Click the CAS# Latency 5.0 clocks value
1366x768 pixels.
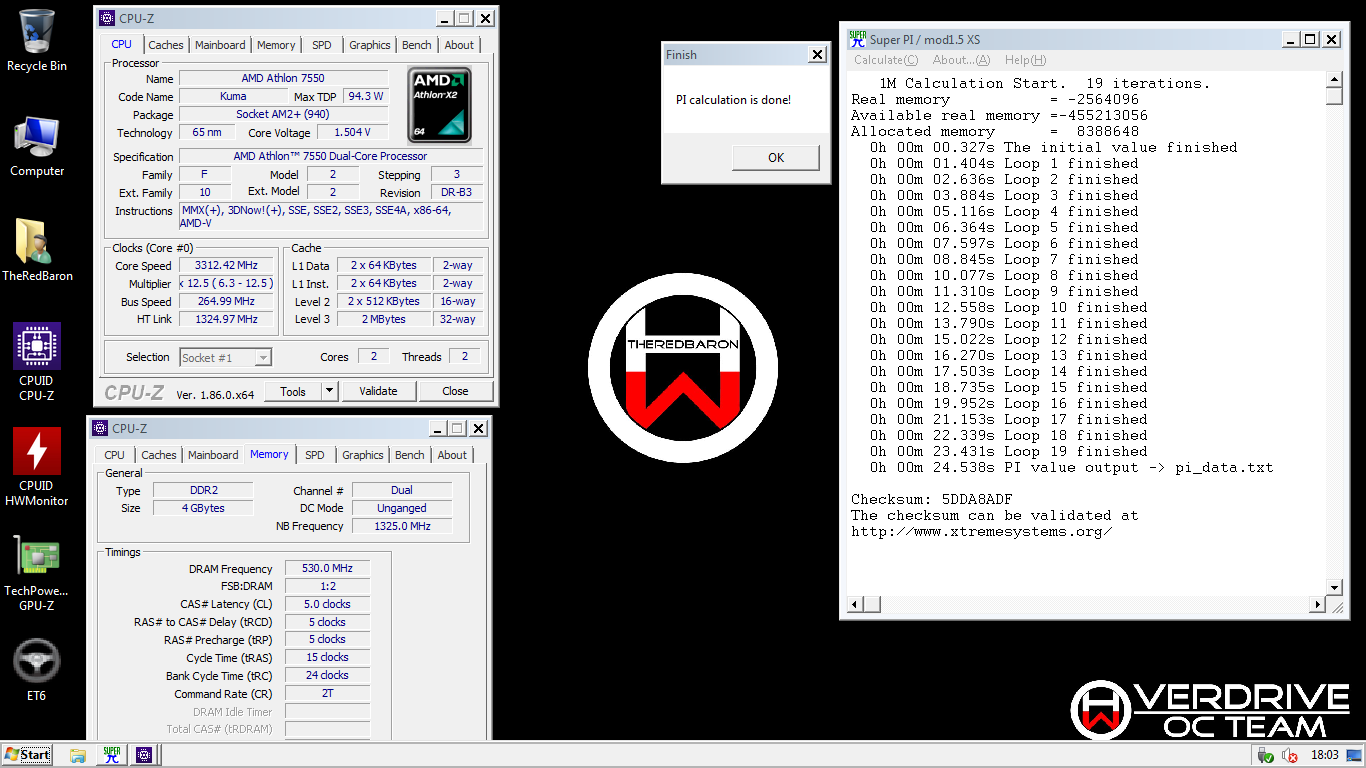(327, 604)
